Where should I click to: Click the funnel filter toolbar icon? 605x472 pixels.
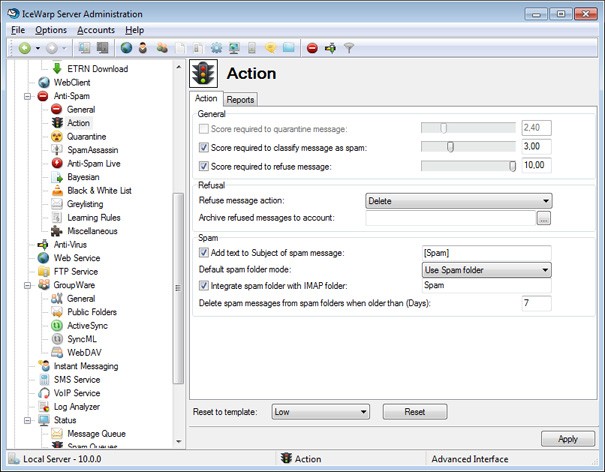pyautogui.click(x=349, y=48)
